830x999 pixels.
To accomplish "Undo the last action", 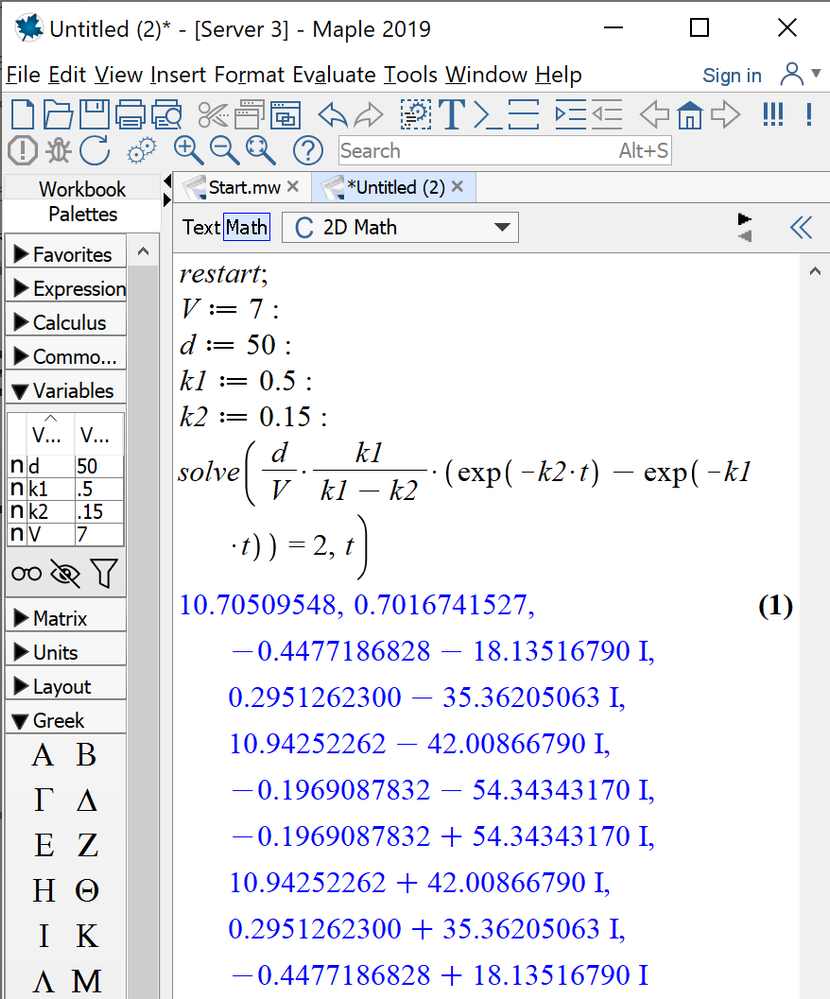I will tap(333, 115).
